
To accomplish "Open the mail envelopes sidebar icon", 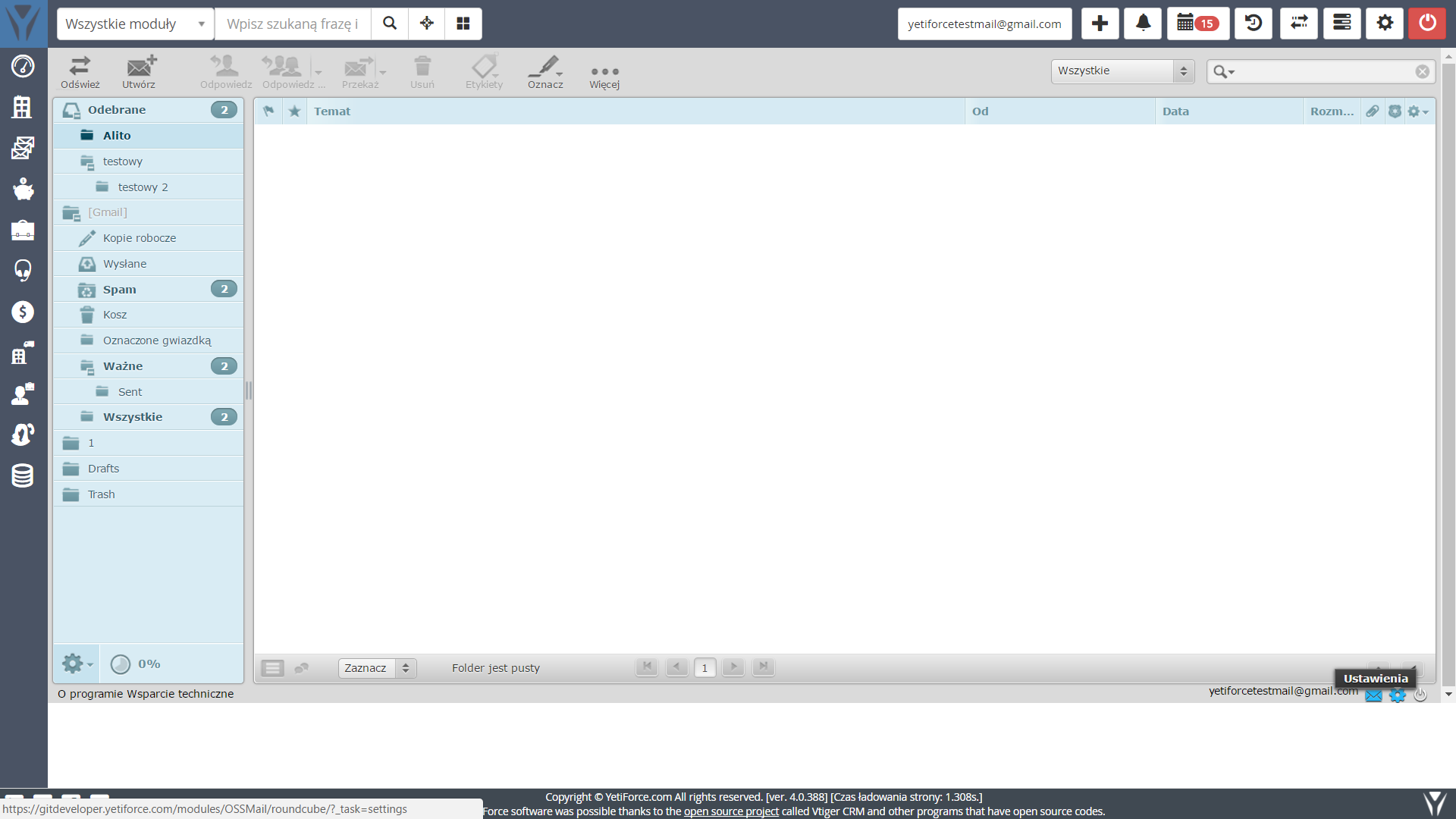I will point(23,148).
